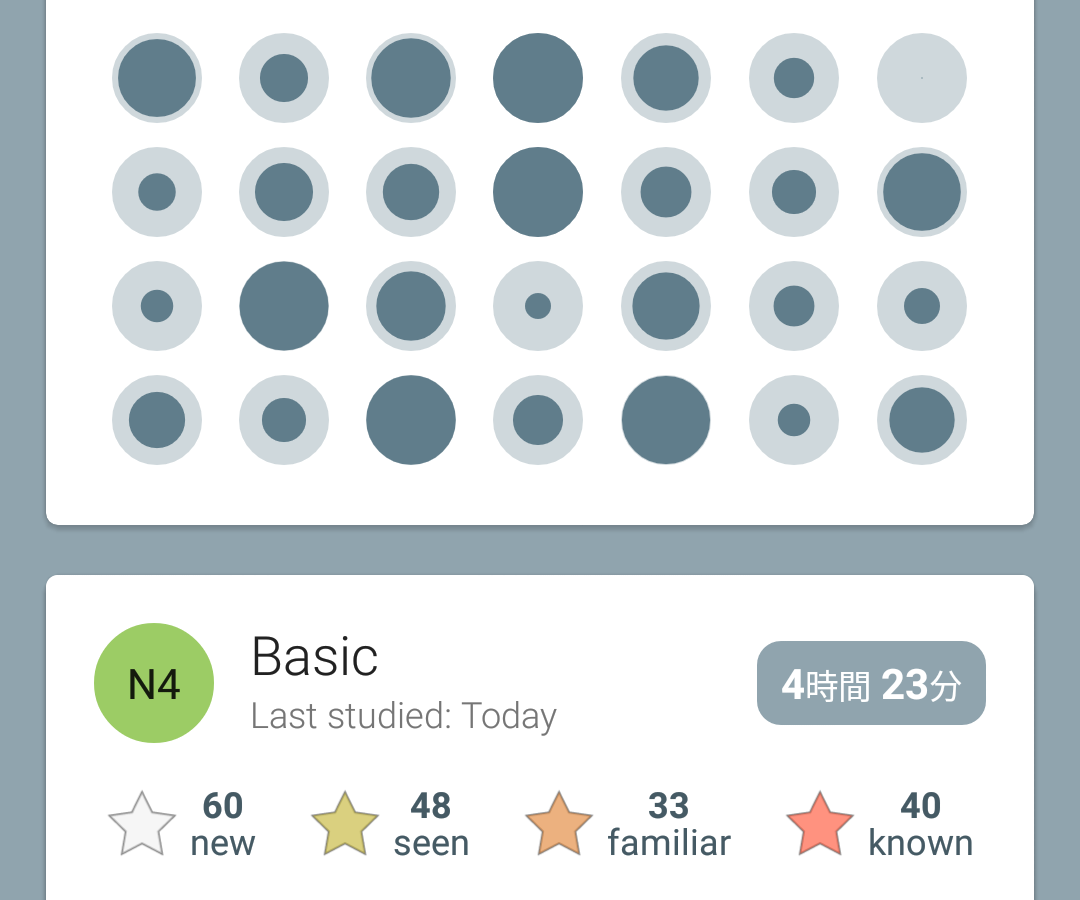Click the last circle in the bottom row
The width and height of the screenshot is (1080, 900).
click(922, 420)
